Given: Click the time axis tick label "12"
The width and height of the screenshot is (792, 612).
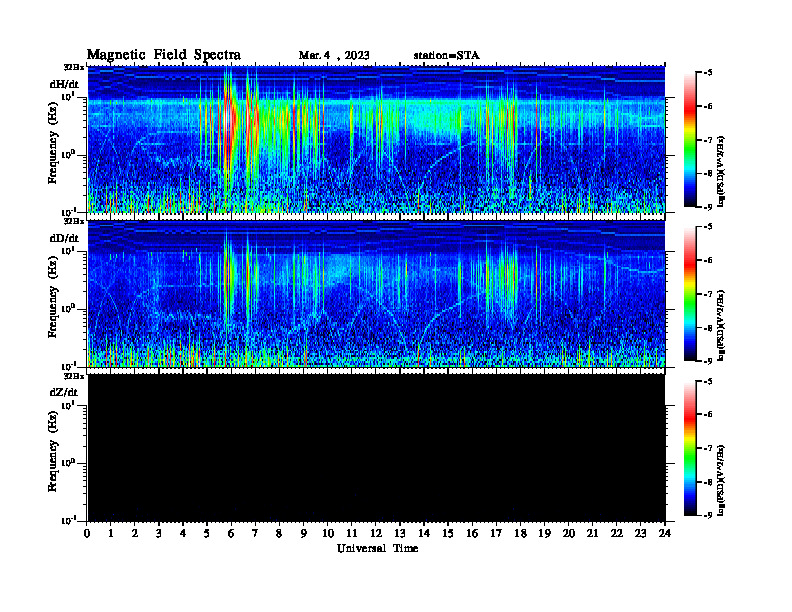Looking at the screenshot, I should point(376,533).
